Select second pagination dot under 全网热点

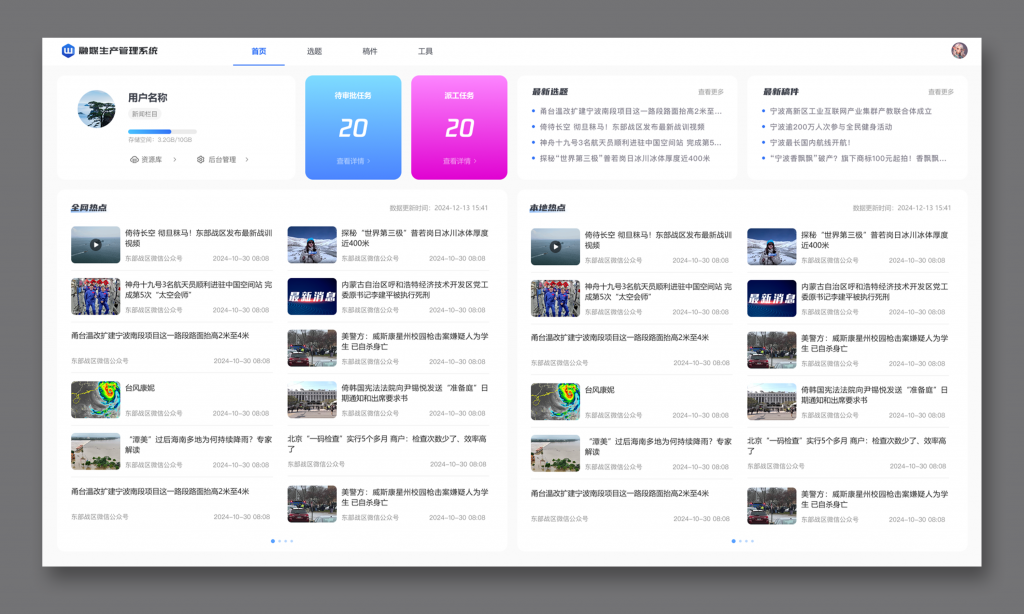278,541
